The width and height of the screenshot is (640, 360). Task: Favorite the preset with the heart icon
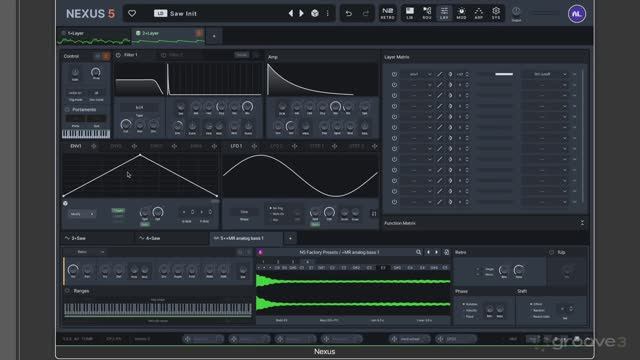(132, 13)
